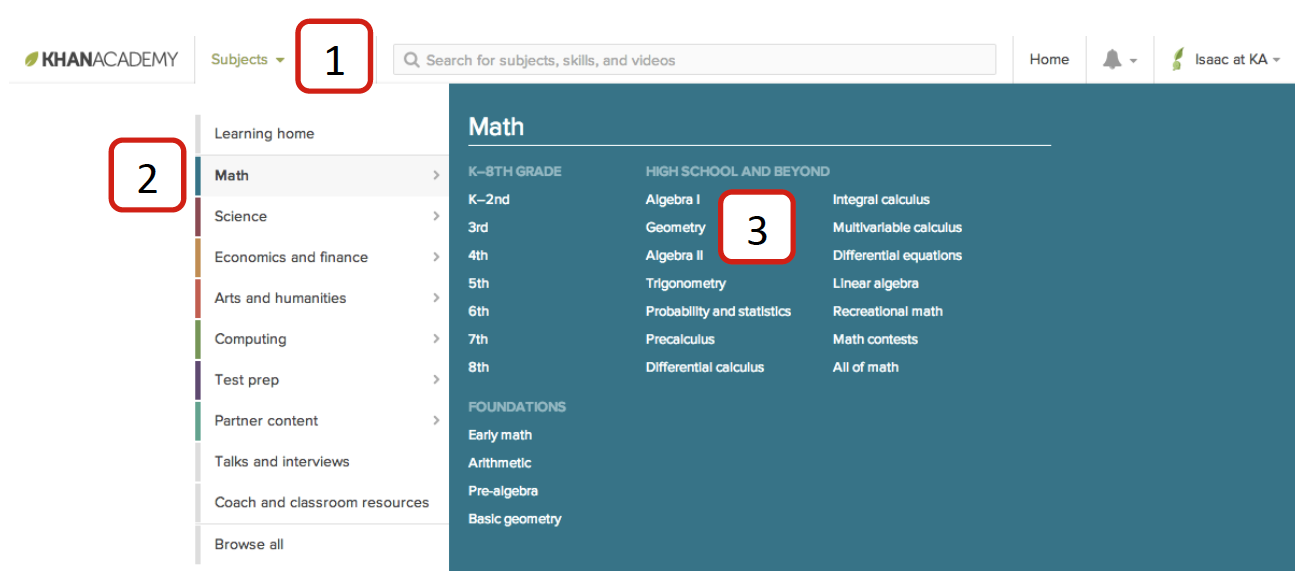Expand the Test prep chevron
This screenshot has height=576, width=1301.
click(x=436, y=380)
